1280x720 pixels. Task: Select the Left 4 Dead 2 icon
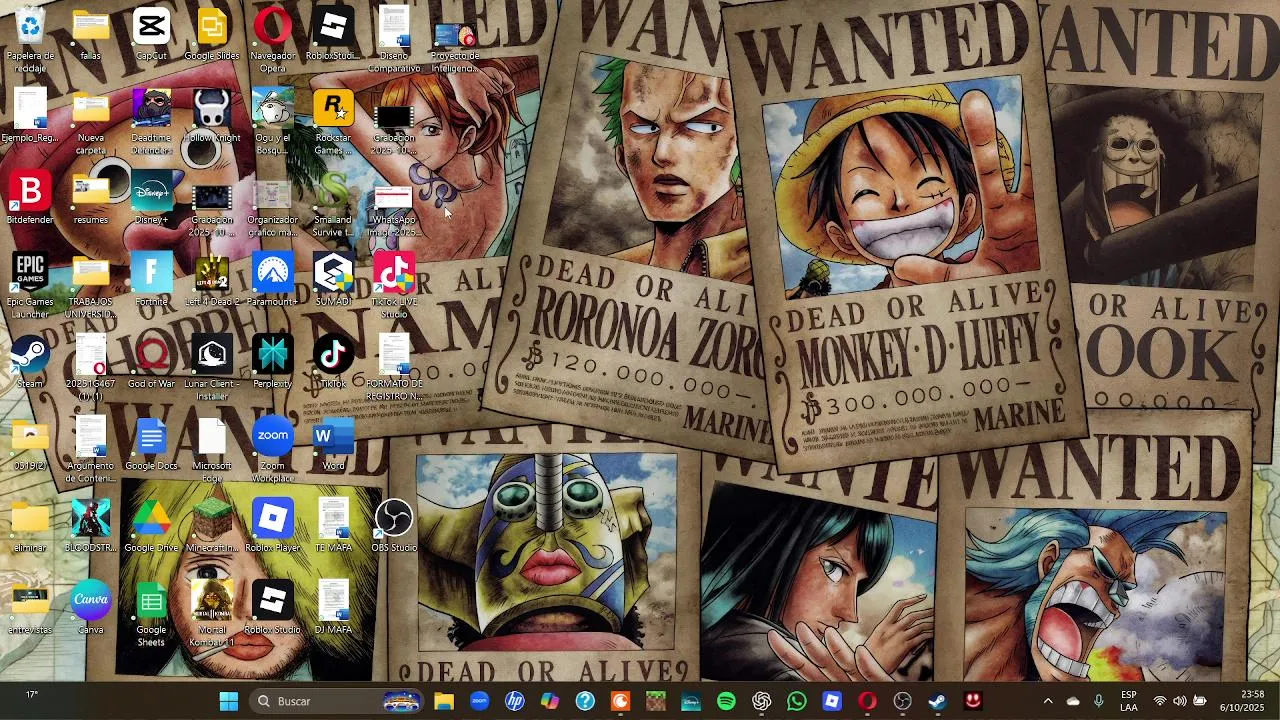(212, 281)
